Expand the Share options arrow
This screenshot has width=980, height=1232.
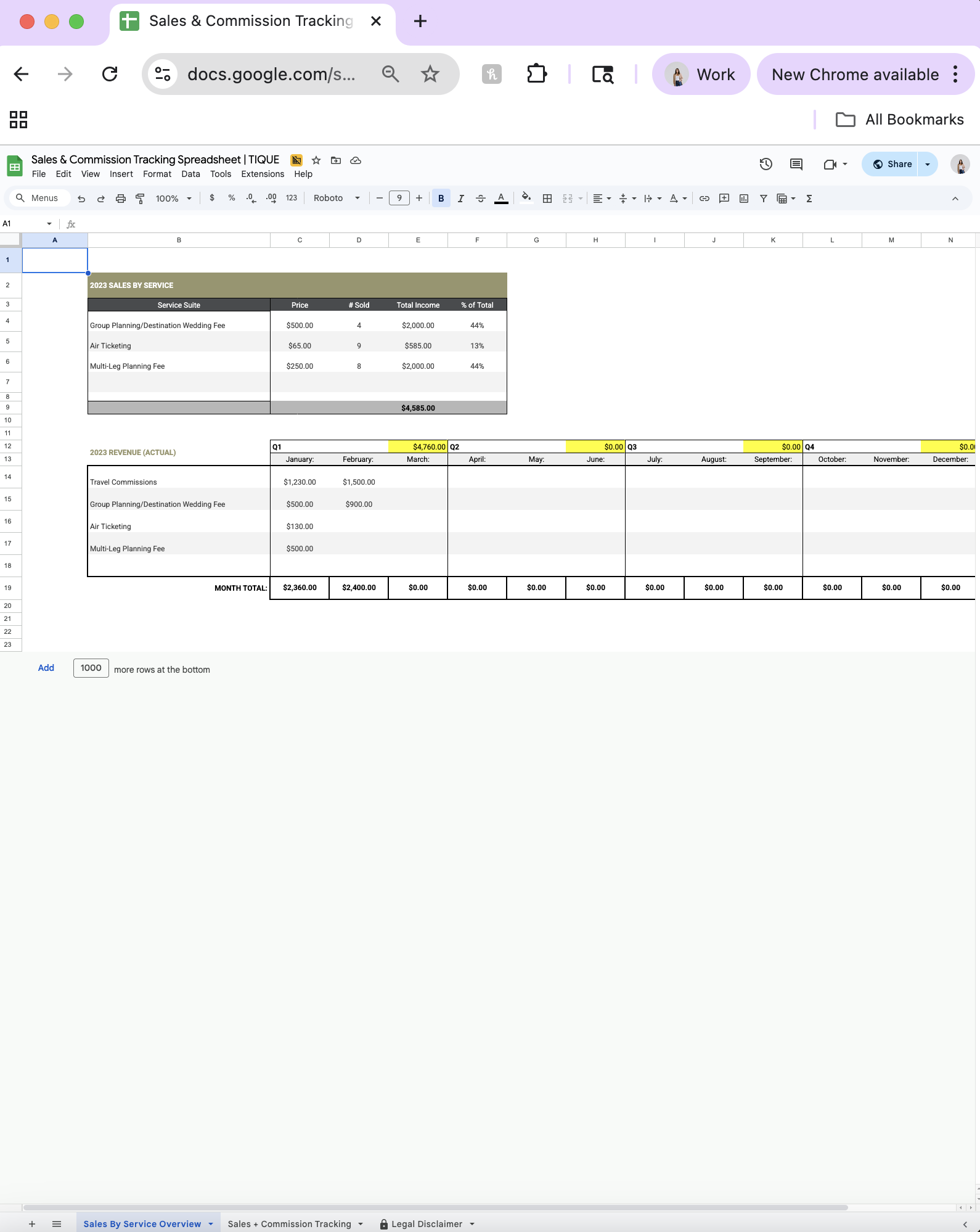coord(928,164)
